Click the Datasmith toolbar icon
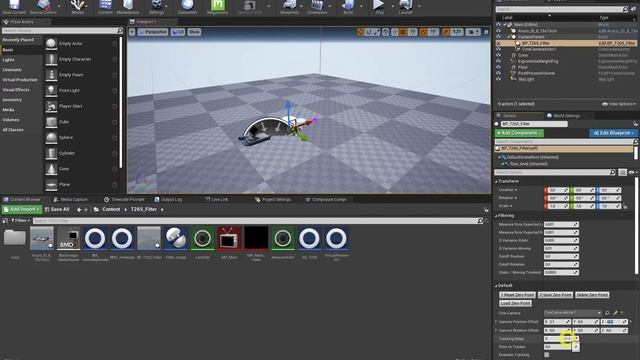 (x=187, y=5)
